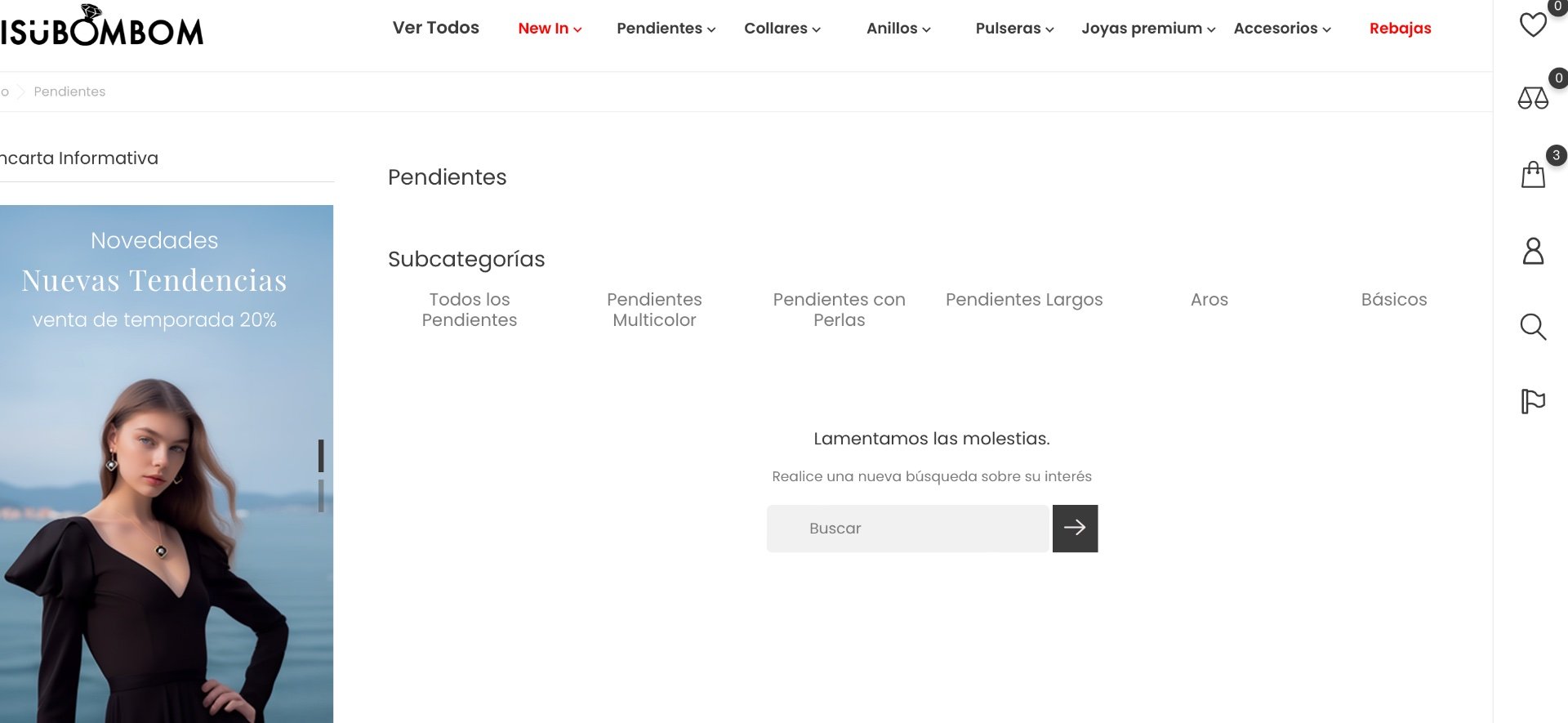Click 'venta de temporada 20%' banner text
The width and height of the screenshot is (1568, 723).
click(154, 320)
